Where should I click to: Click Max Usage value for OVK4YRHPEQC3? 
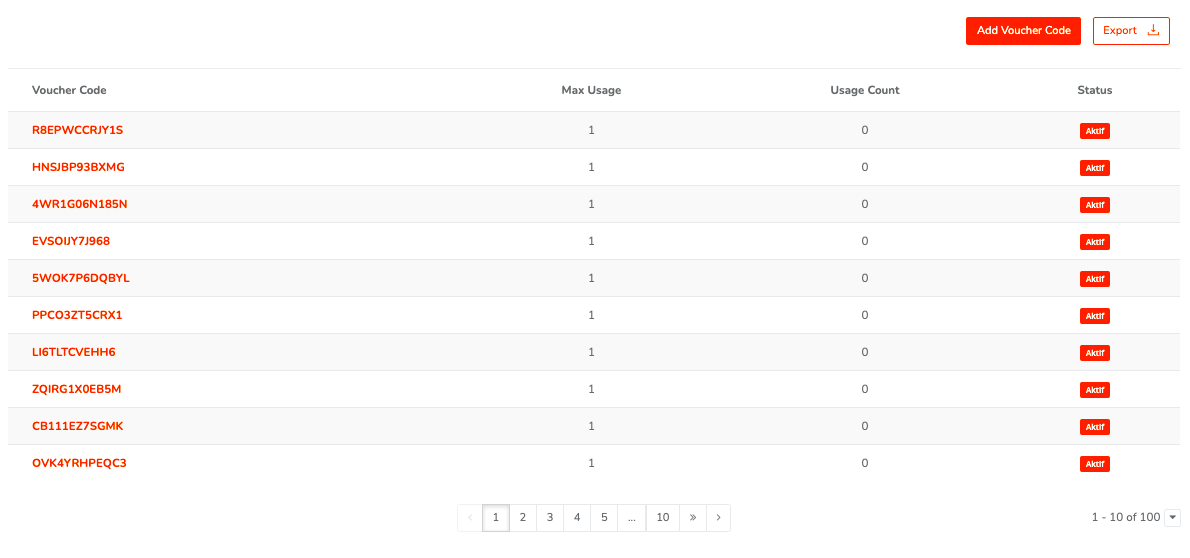point(591,463)
